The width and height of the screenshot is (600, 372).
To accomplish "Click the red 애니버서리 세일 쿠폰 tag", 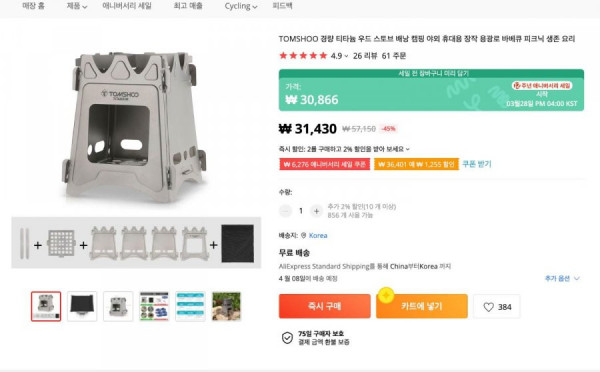I will [x=324, y=164].
